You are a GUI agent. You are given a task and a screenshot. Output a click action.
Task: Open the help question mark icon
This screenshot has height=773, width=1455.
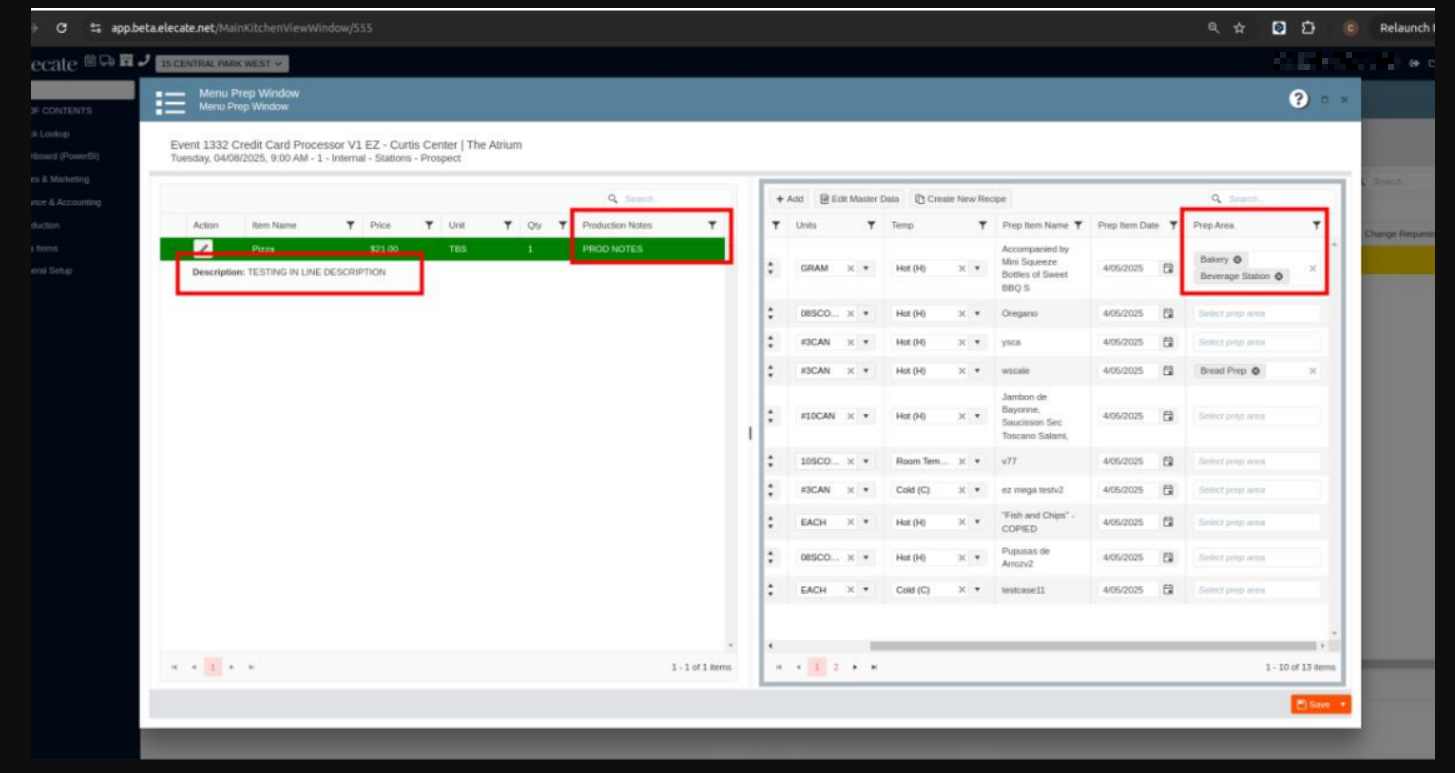(x=1298, y=99)
